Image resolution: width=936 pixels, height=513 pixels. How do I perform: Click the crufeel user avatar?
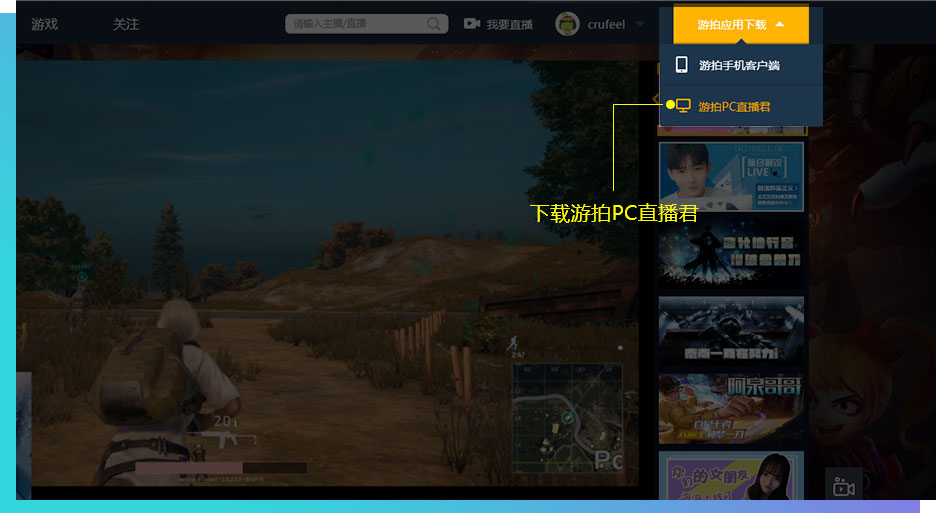567,24
